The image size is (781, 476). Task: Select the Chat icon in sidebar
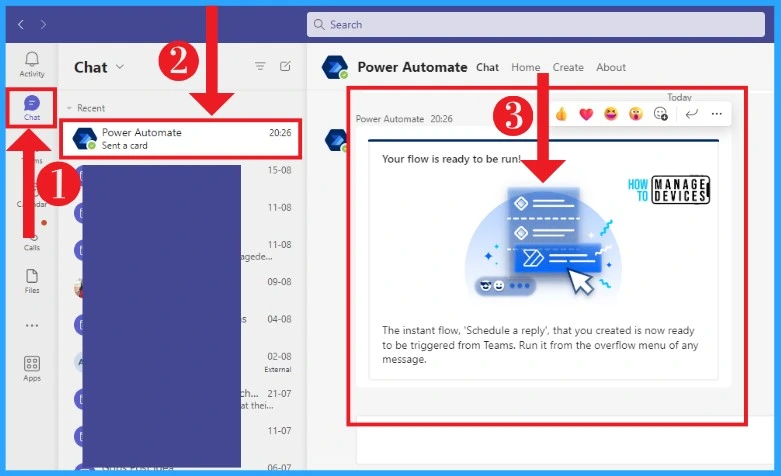tap(32, 108)
